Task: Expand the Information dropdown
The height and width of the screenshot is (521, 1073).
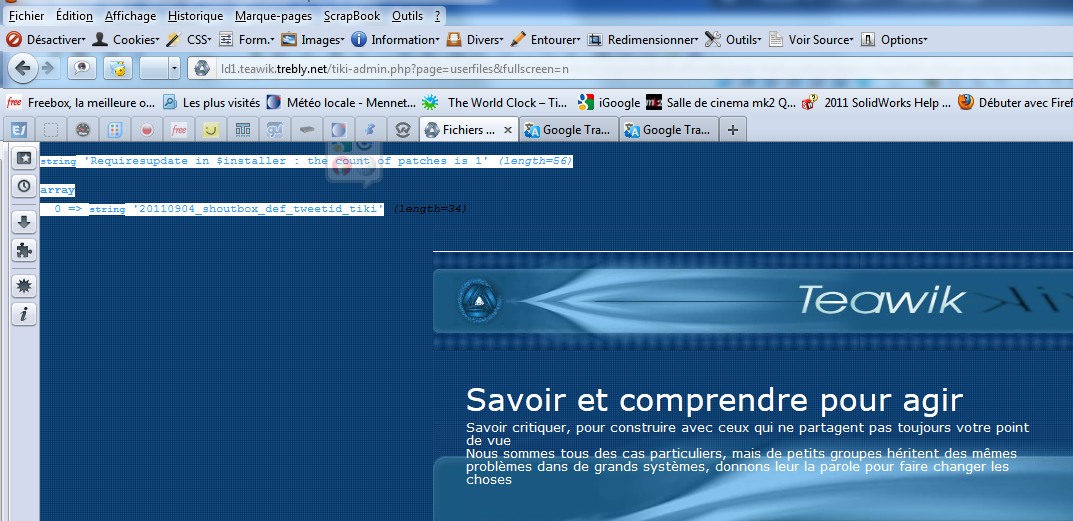Action: [395, 40]
